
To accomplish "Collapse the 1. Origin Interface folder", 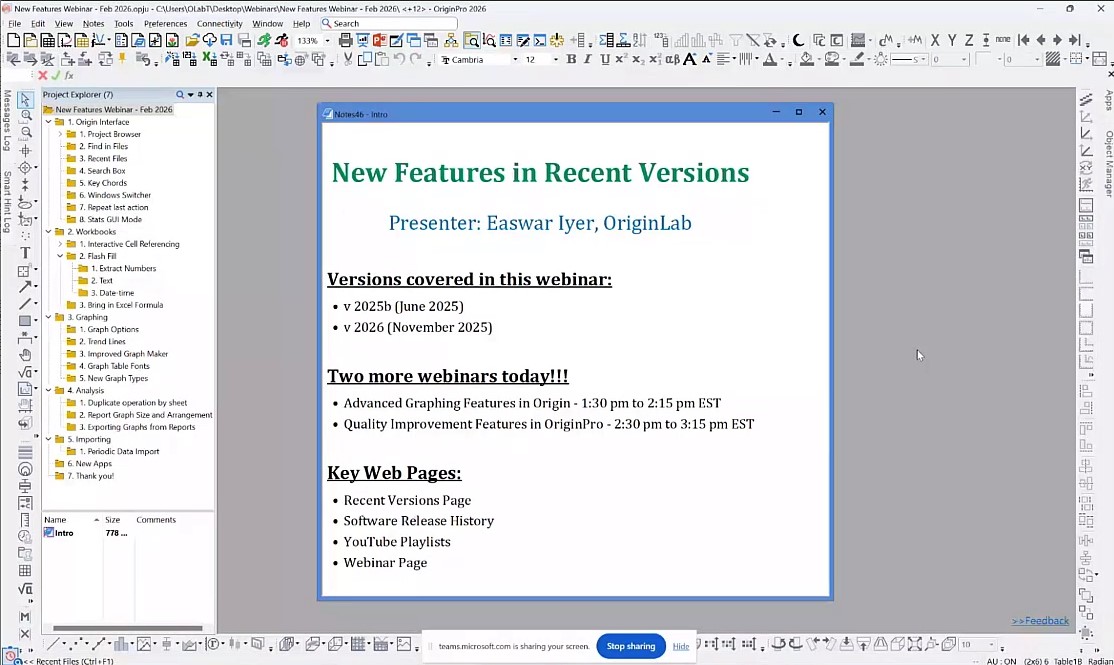I will pyautogui.click(x=49, y=122).
